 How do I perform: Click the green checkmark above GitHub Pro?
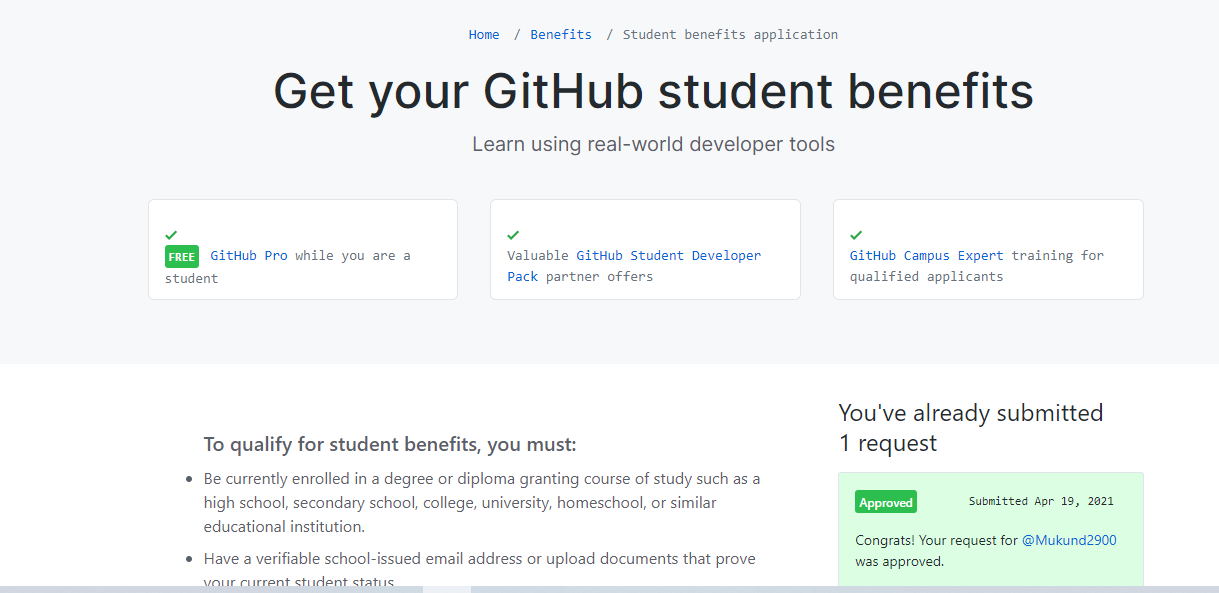[x=171, y=235]
